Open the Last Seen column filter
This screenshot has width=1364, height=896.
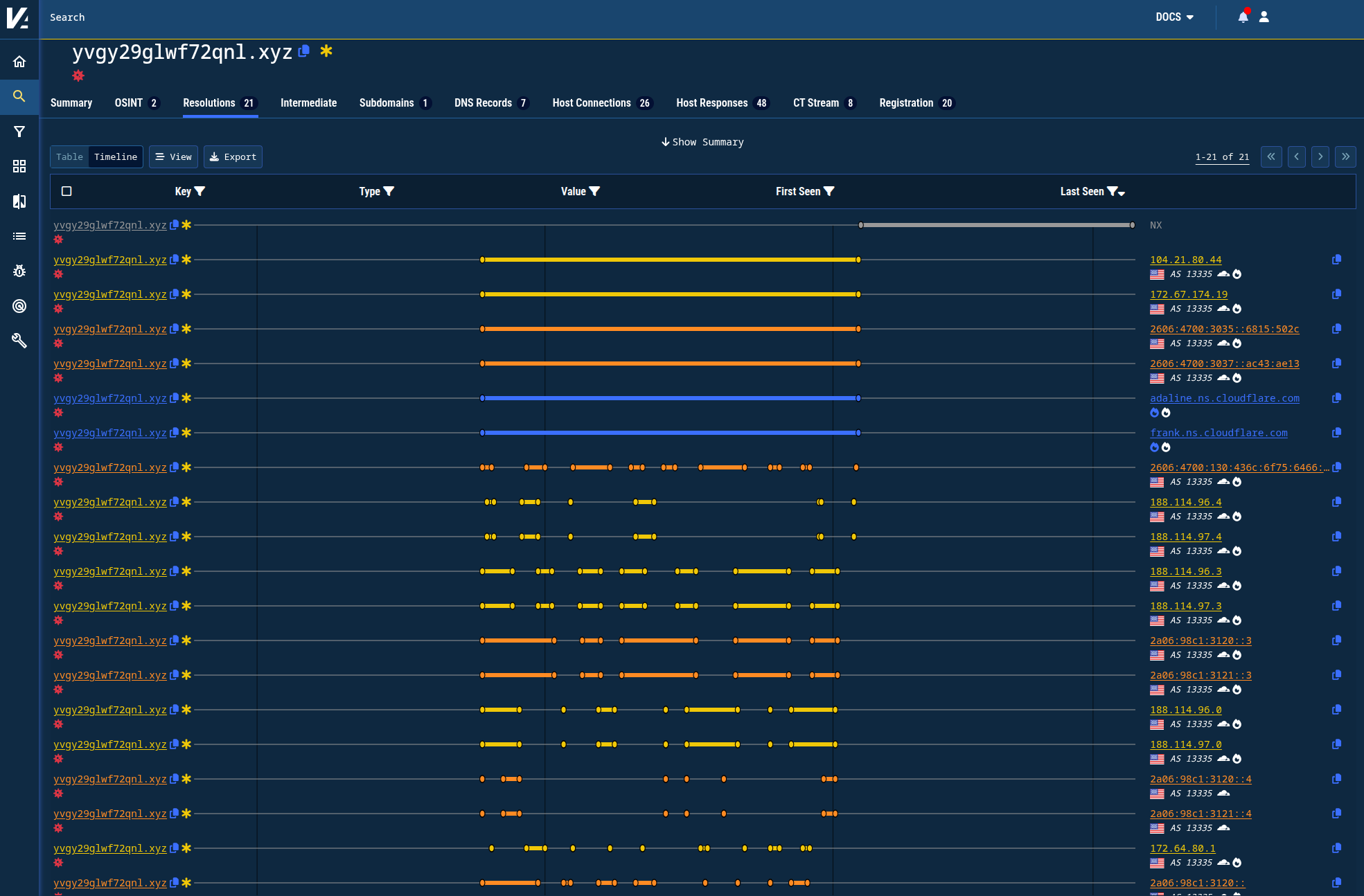(x=1113, y=191)
